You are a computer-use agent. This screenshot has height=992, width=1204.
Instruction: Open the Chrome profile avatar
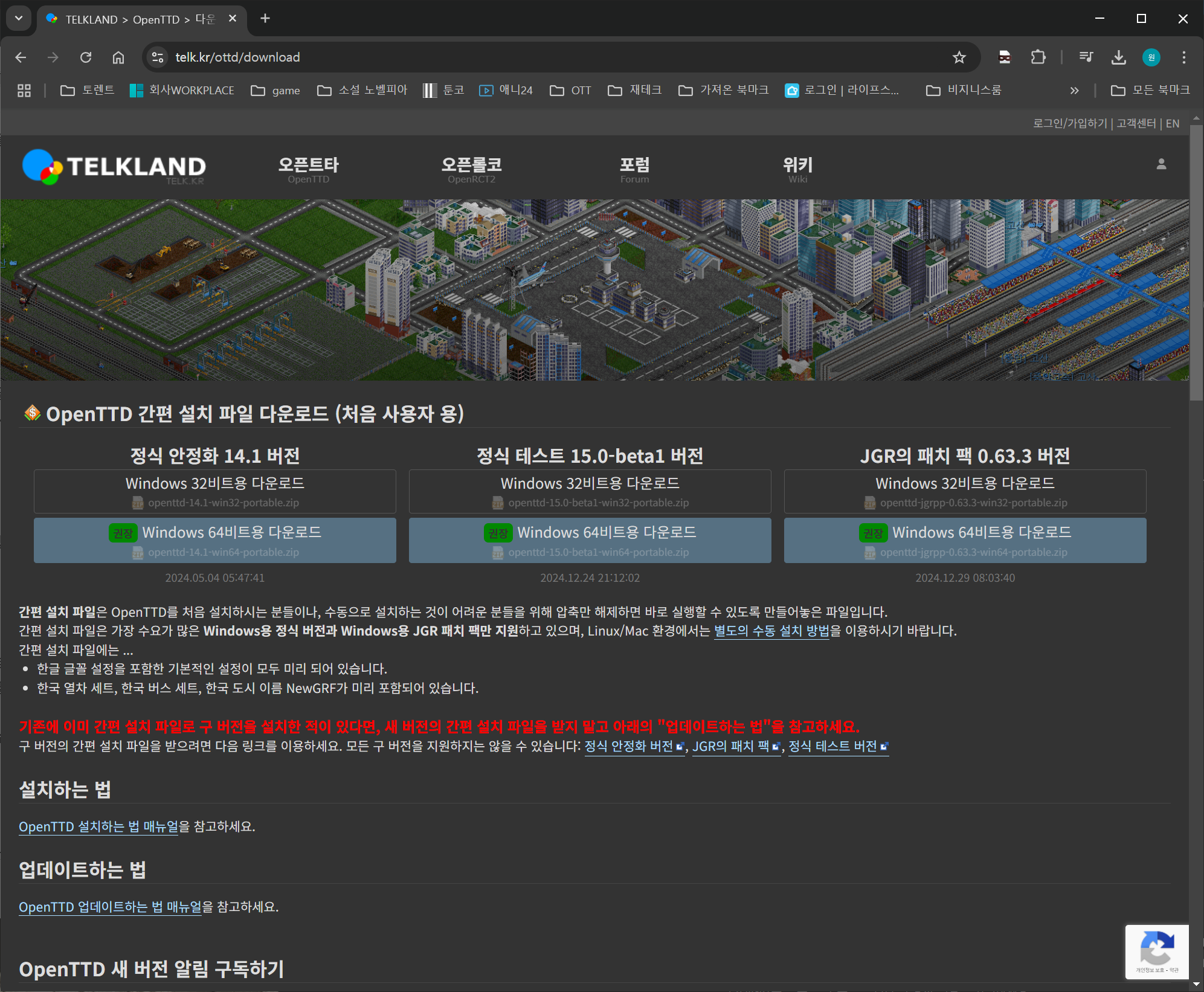[x=1151, y=57]
